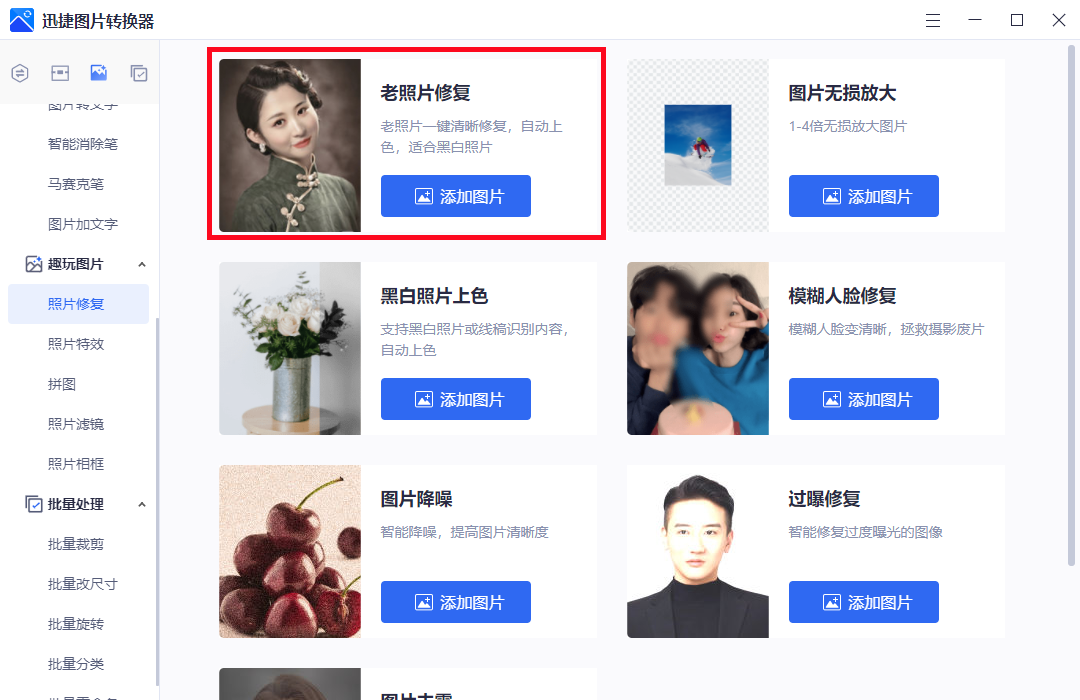Screen dimensions: 1080x700
Task: Select the highlighted picture editing icon in sidebar toolbar
Action: click(98, 72)
